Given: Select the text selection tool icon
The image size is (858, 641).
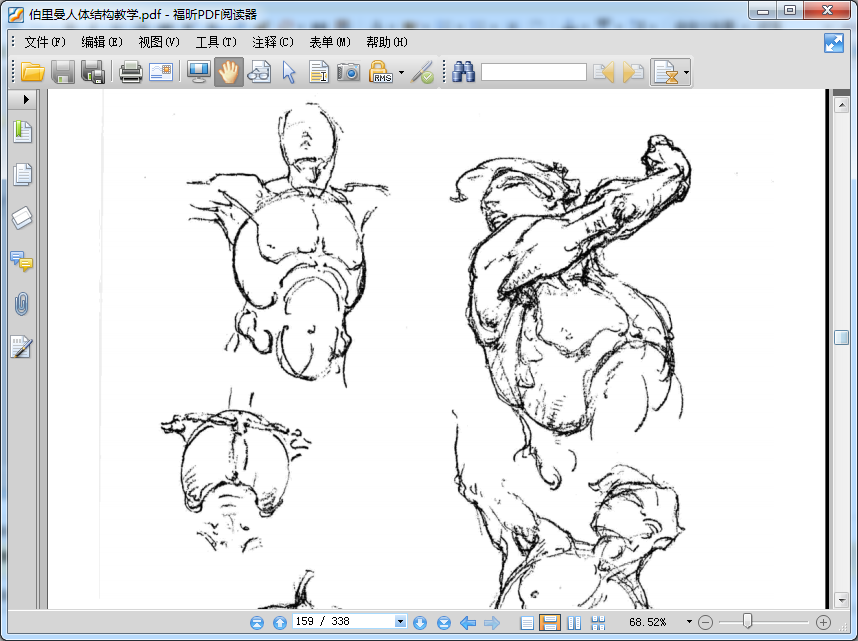Looking at the screenshot, I should coord(318,72).
